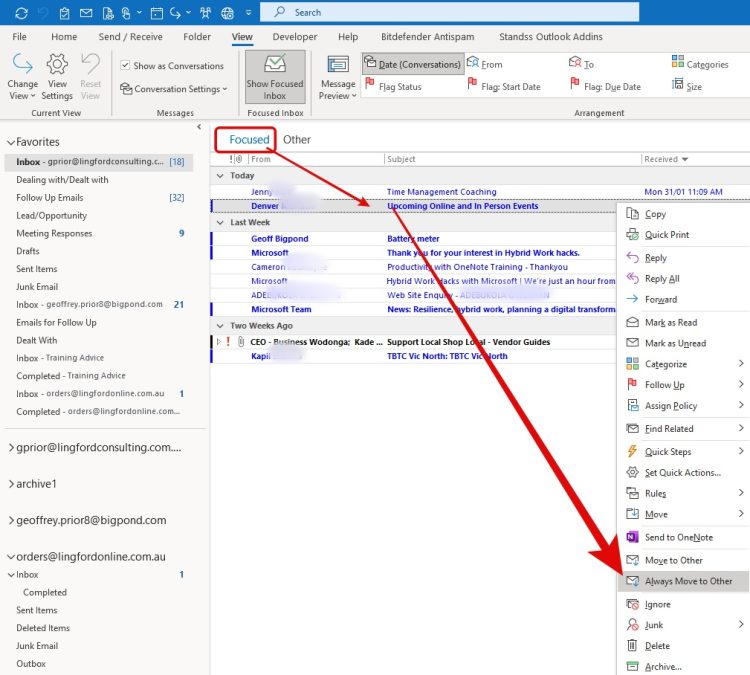Click the Send to OneNote icon
This screenshot has height=675, width=750.
tap(632, 537)
